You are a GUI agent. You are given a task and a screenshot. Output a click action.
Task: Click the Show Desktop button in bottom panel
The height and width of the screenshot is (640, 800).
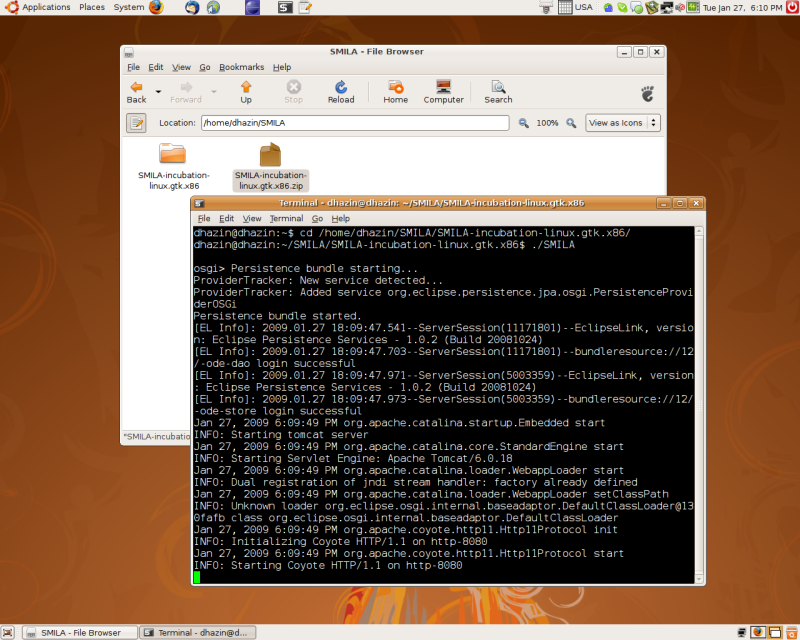click(x=8, y=632)
